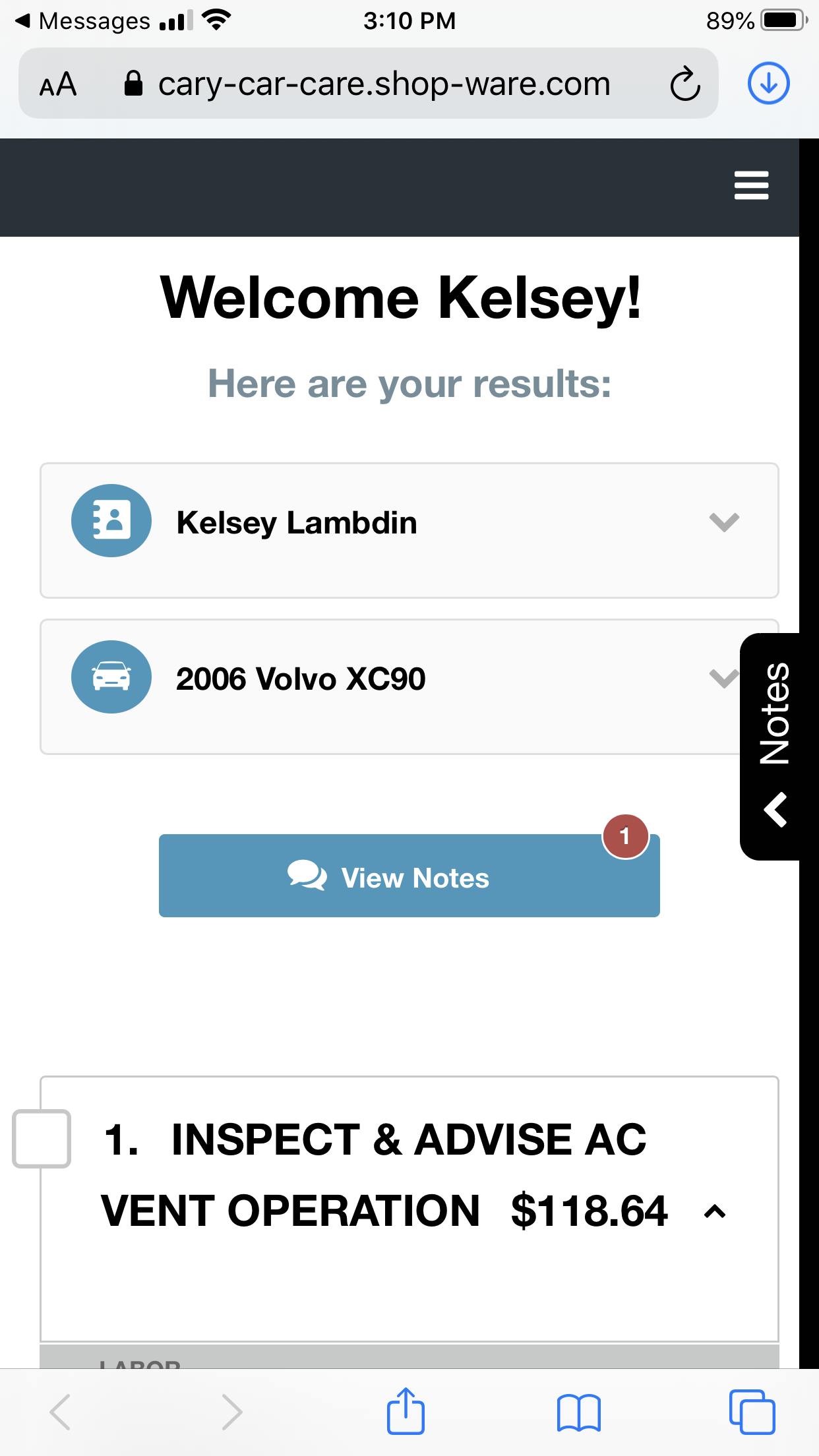The height and width of the screenshot is (1456, 819).
Task: Open the Safari tabs switcher
Action: (x=752, y=1412)
